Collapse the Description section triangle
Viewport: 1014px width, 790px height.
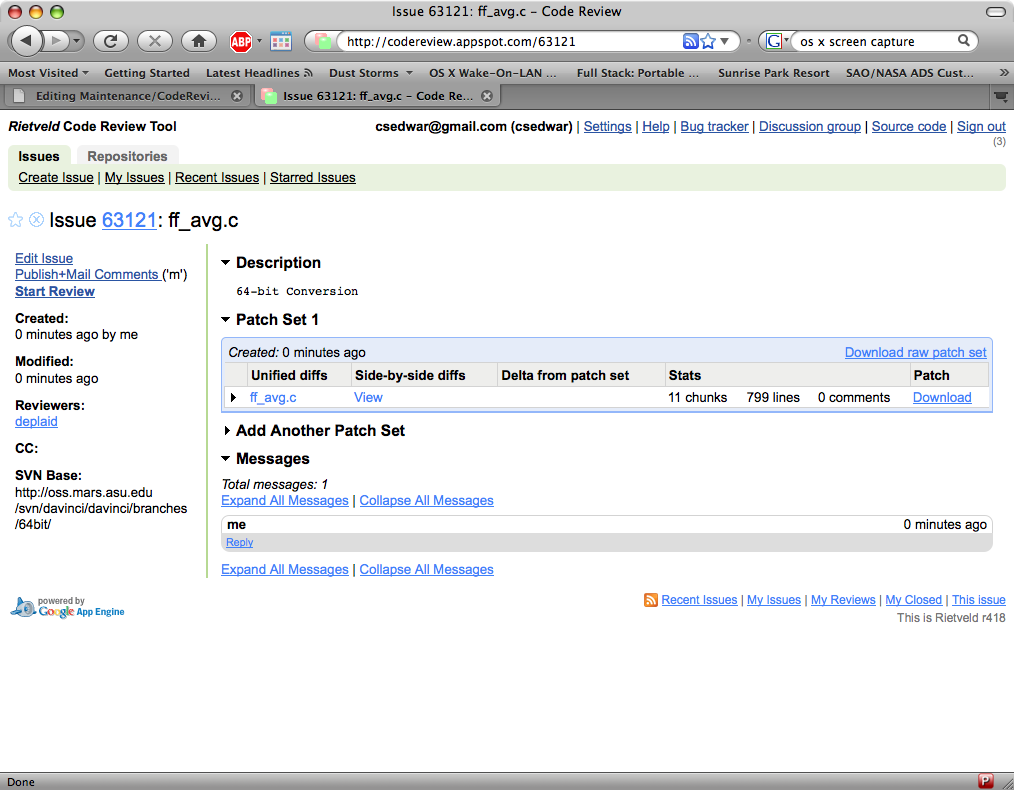coord(226,262)
